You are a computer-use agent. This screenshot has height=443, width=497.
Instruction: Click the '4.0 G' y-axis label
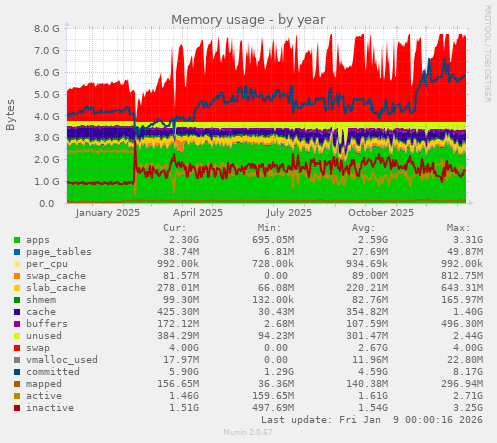point(47,117)
